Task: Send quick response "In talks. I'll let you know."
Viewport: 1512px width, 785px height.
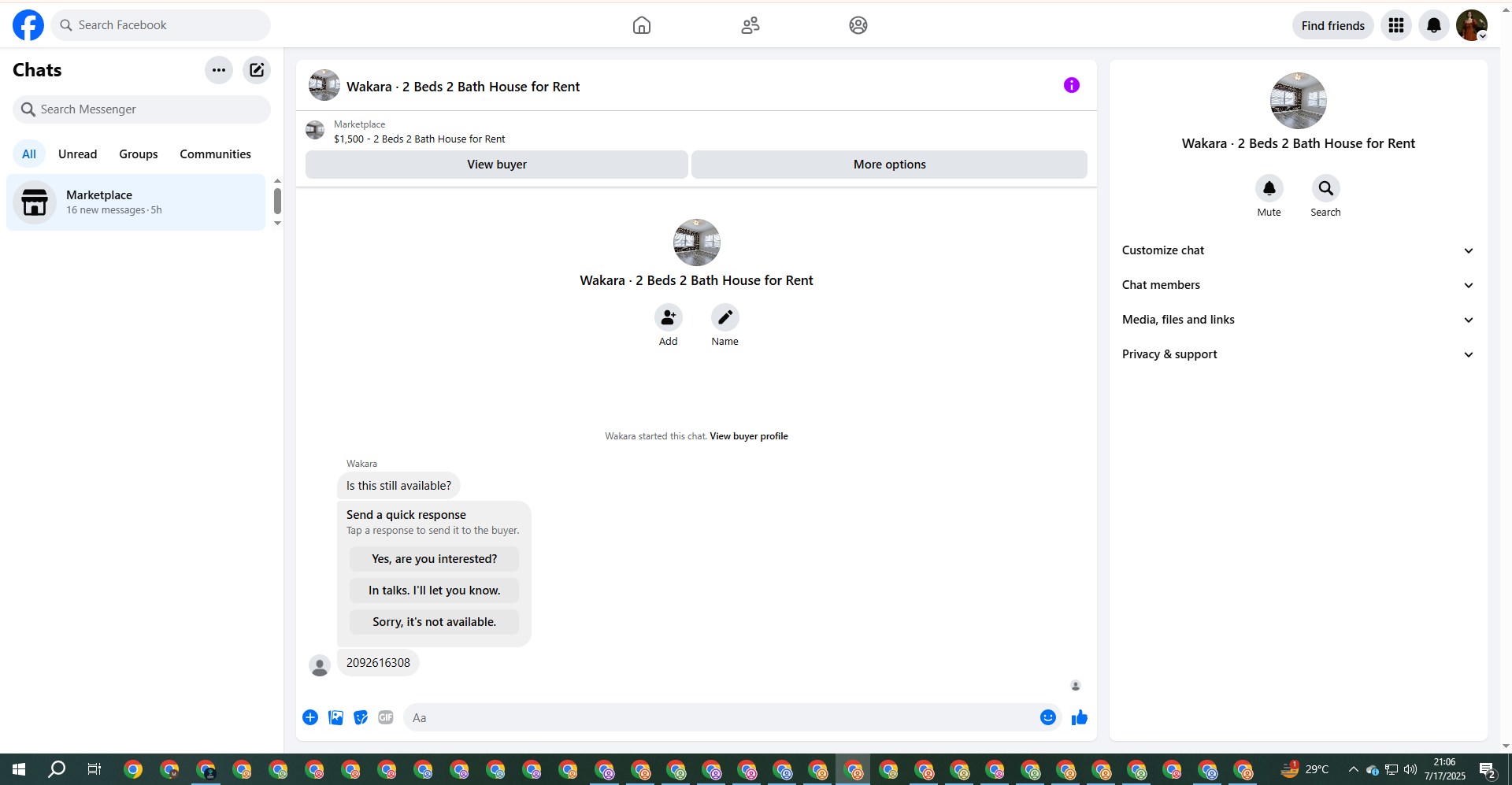Action: coord(435,591)
